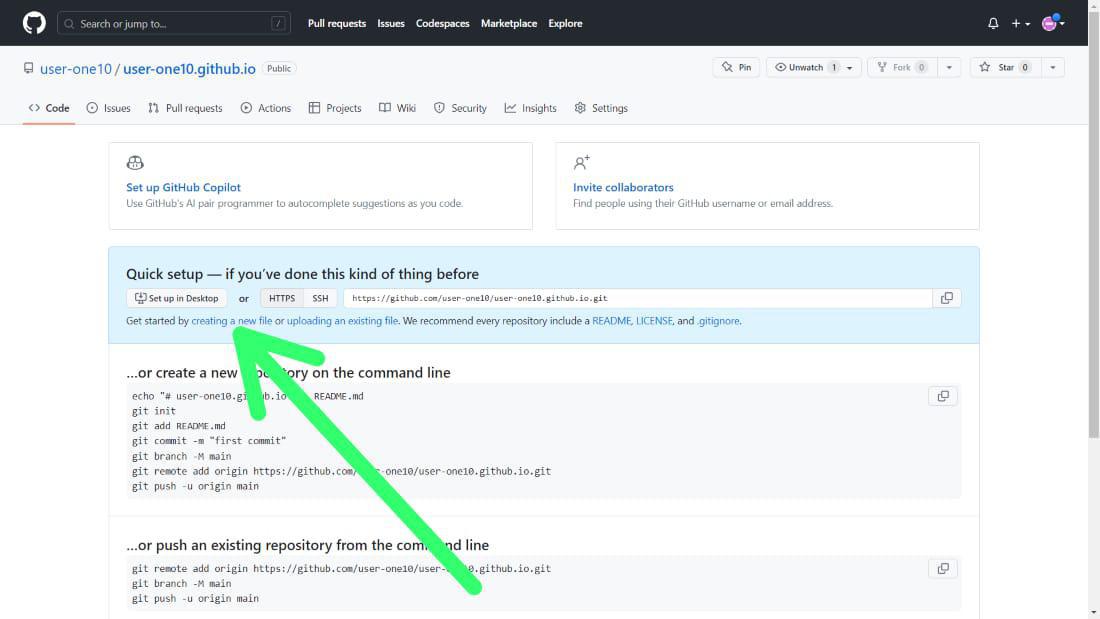1100x619 pixels.
Task: Open Marketplace in the top navigation
Action: tap(509, 23)
